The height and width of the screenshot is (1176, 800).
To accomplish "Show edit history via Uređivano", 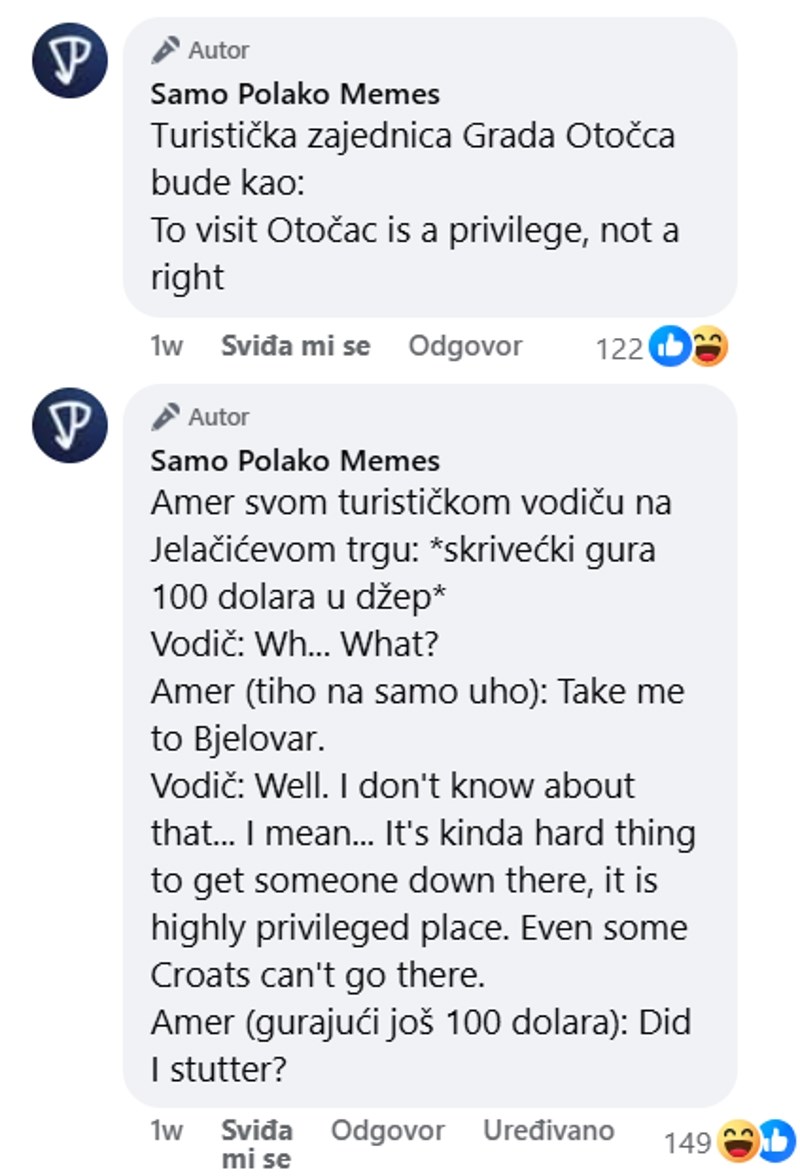I will point(548,1130).
